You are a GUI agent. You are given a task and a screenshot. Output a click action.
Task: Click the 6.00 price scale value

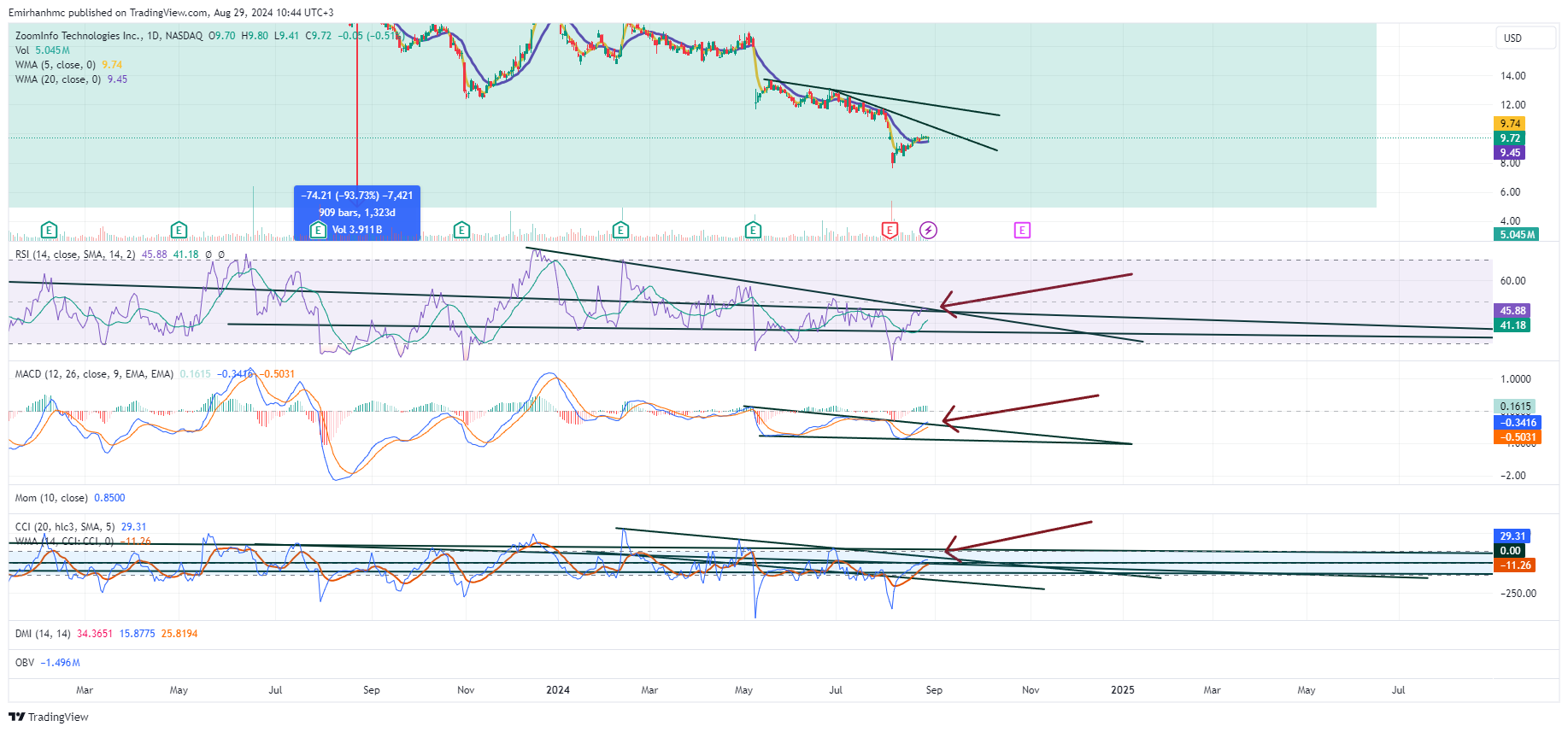pyautogui.click(x=1510, y=192)
